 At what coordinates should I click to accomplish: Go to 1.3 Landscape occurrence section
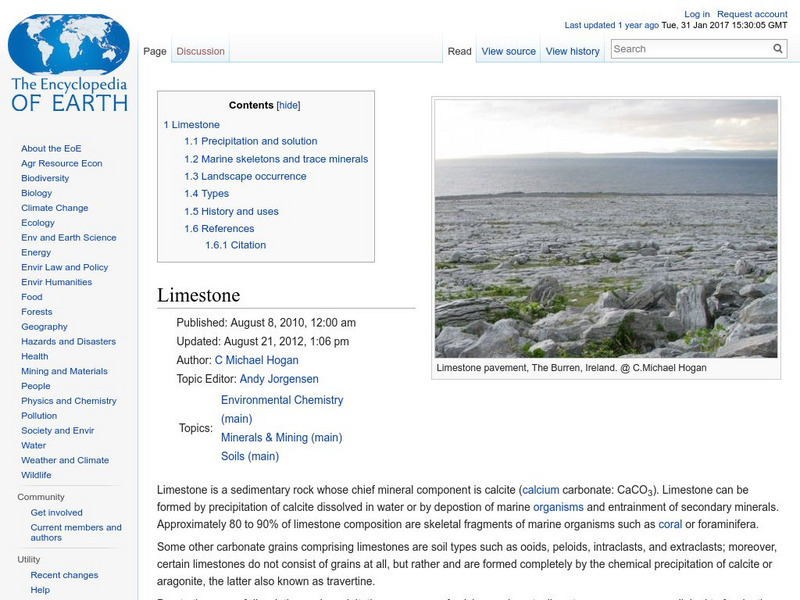coord(245,177)
